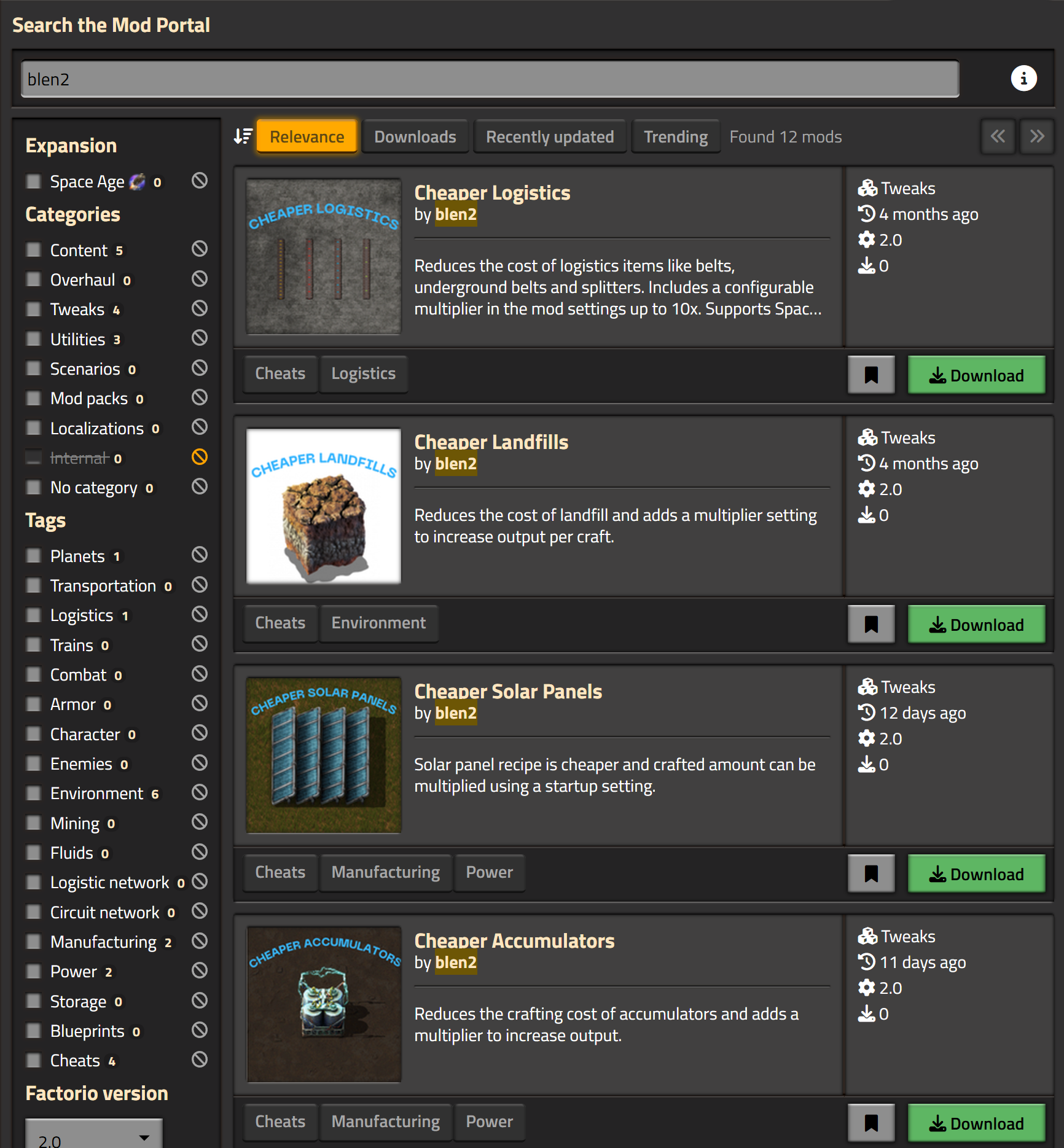Focus the mod portal search field
The width and height of the screenshot is (1064, 1148).
tap(490, 79)
